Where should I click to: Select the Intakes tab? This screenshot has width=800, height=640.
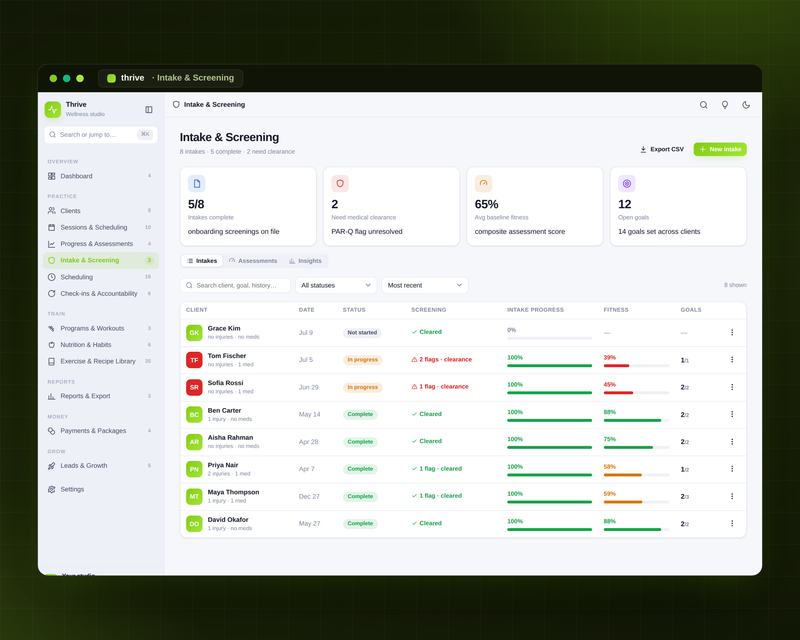(202, 261)
